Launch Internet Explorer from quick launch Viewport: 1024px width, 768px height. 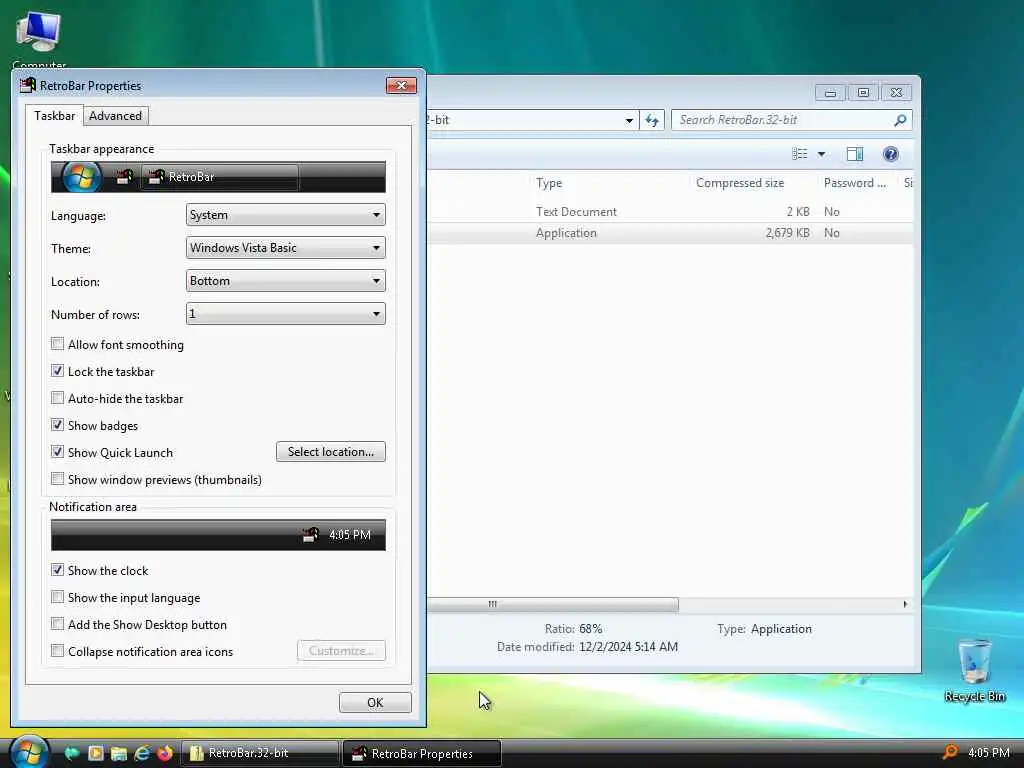pos(142,753)
